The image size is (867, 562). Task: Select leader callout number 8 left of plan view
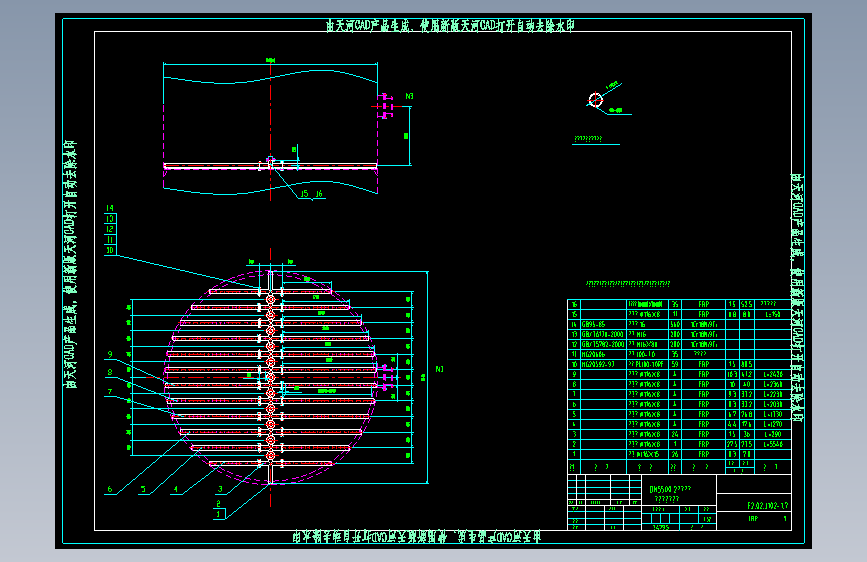pos(110,372)
